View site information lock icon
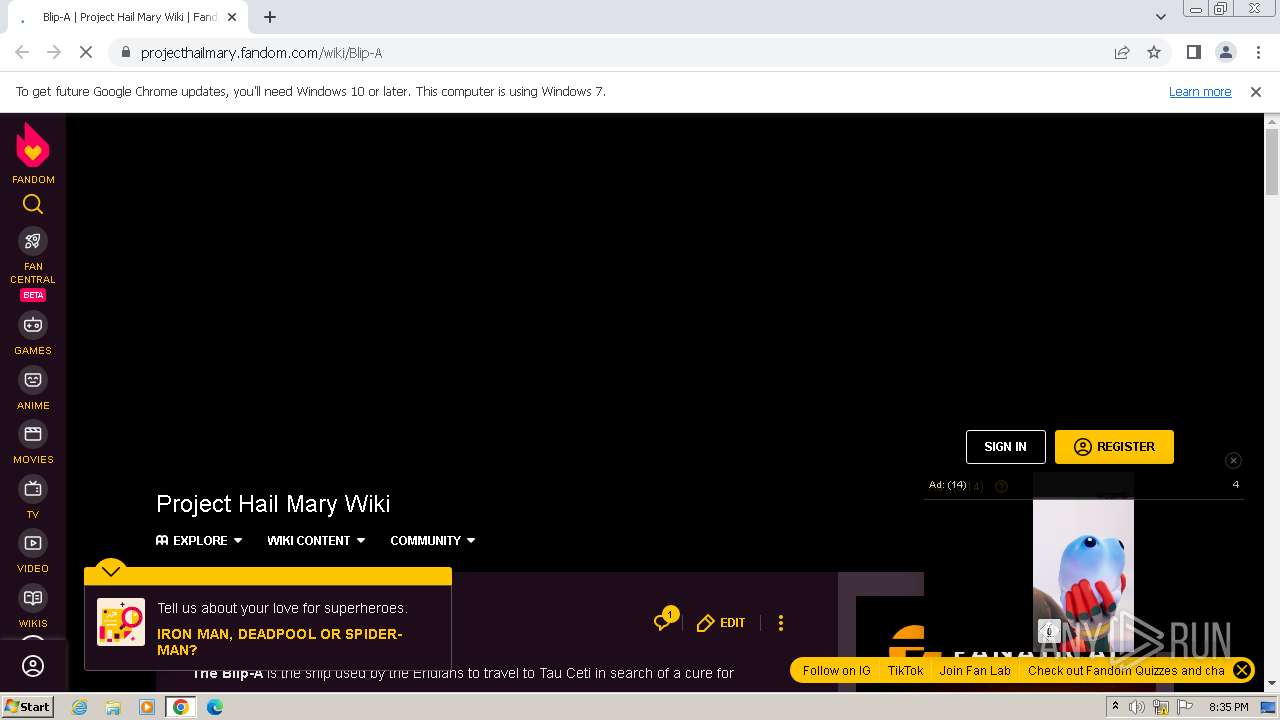Image resolution: width=1280 pixels, height=720 pixels. pos(125,53)
